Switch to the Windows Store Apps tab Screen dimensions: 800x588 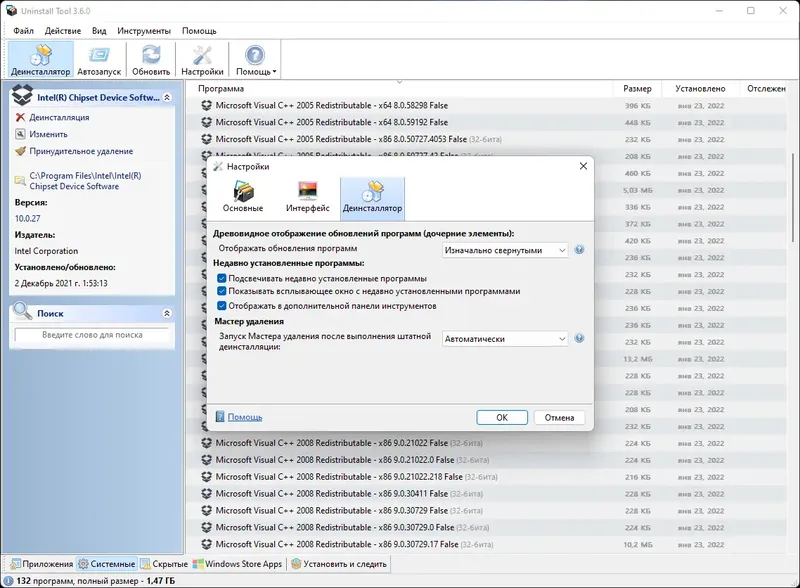(237, 564)
